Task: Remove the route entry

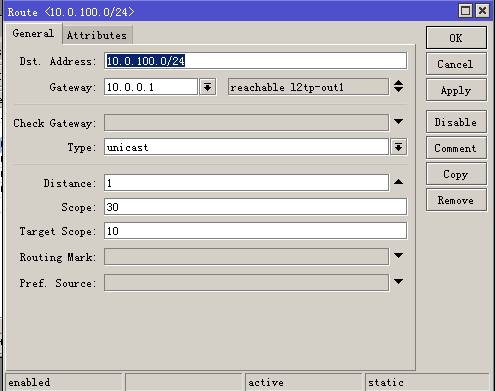Action: click(x=456, y=200)
